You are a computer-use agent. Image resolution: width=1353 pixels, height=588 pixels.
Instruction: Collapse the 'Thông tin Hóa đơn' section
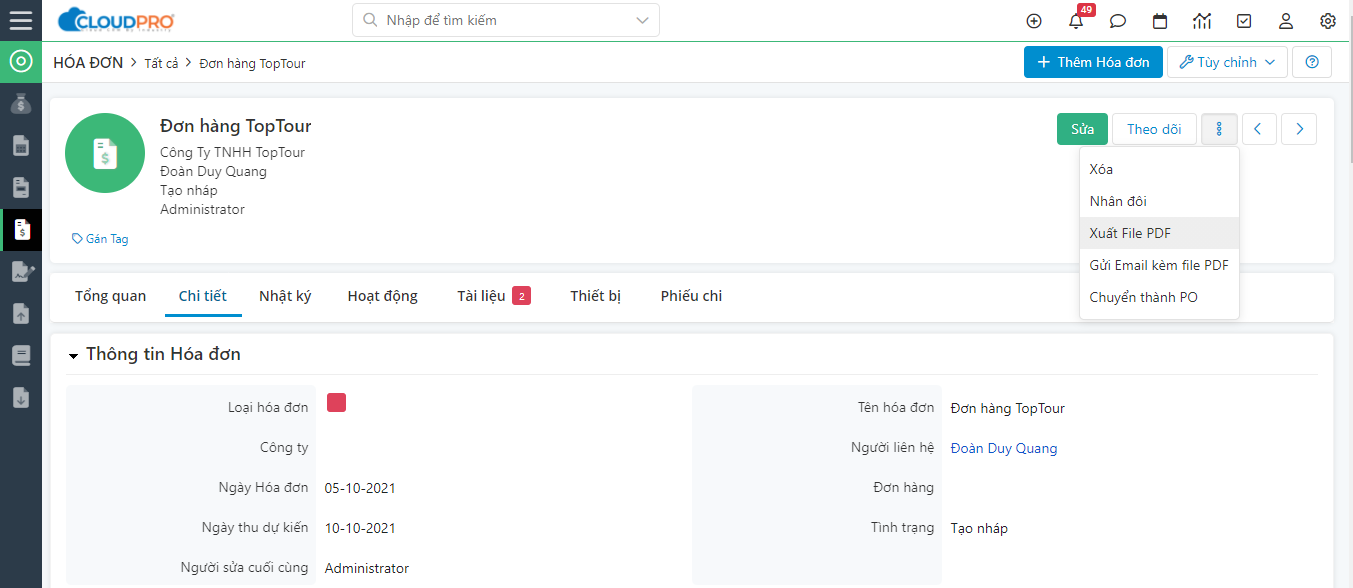73,356
